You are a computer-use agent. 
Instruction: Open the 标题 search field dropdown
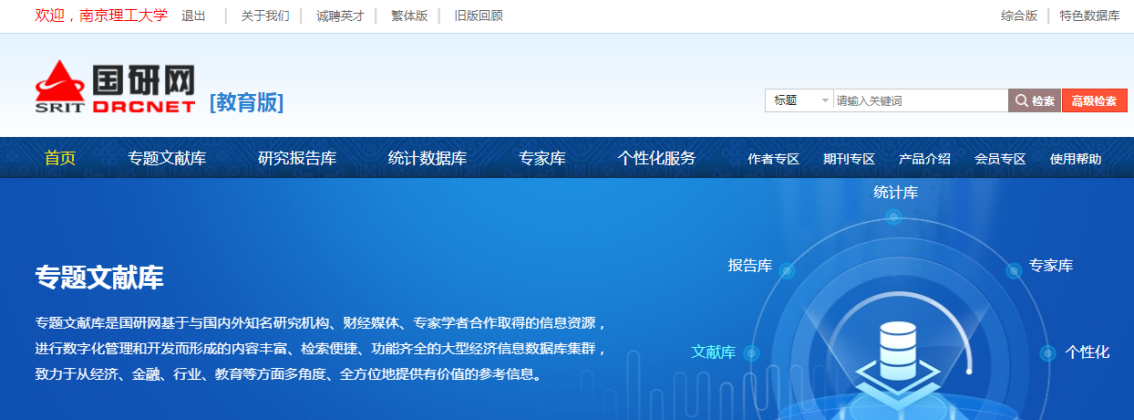[799, 100]
